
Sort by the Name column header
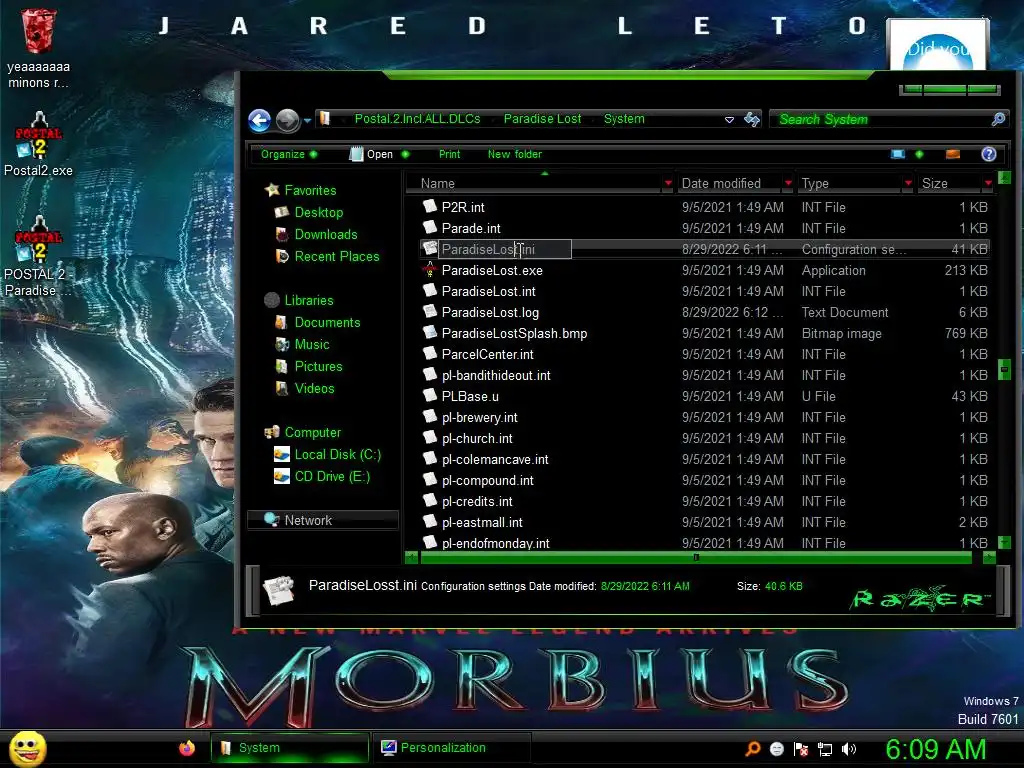(x=539, y=184)
